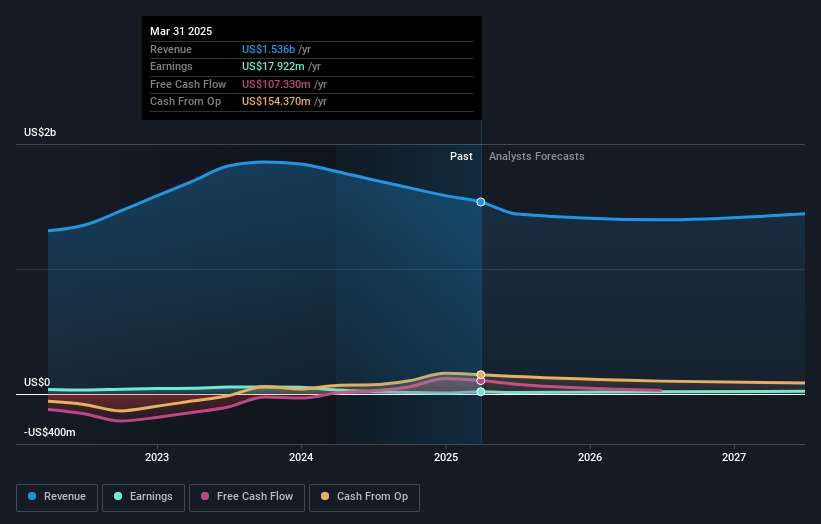Click the US$1.536b revenue value

(268, 49)
